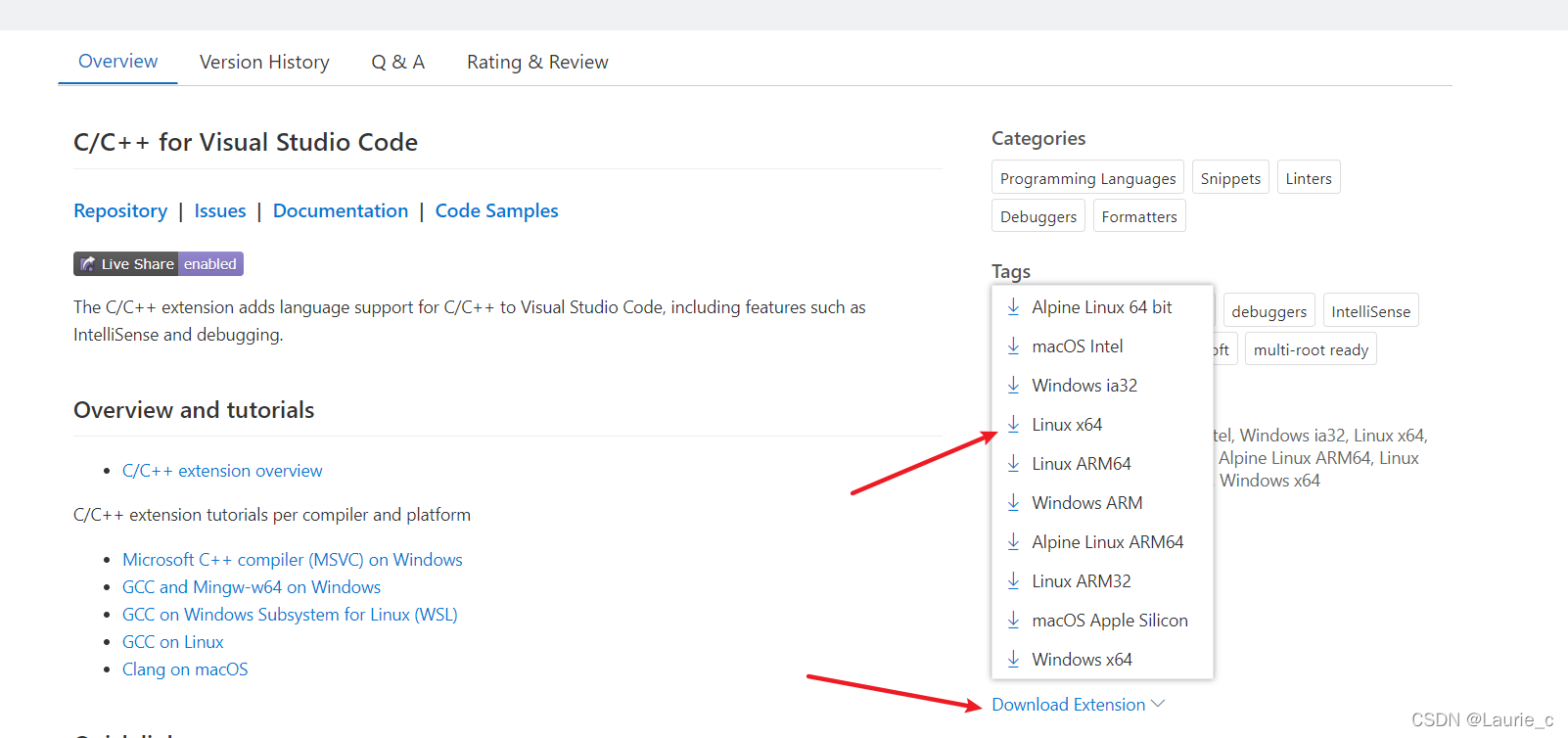Image resolution: width=1568 pixels, height=738 pixels.
Task: Click the Overview and tutorials heading
Action: pyautogui.click(x=194, y=410)
